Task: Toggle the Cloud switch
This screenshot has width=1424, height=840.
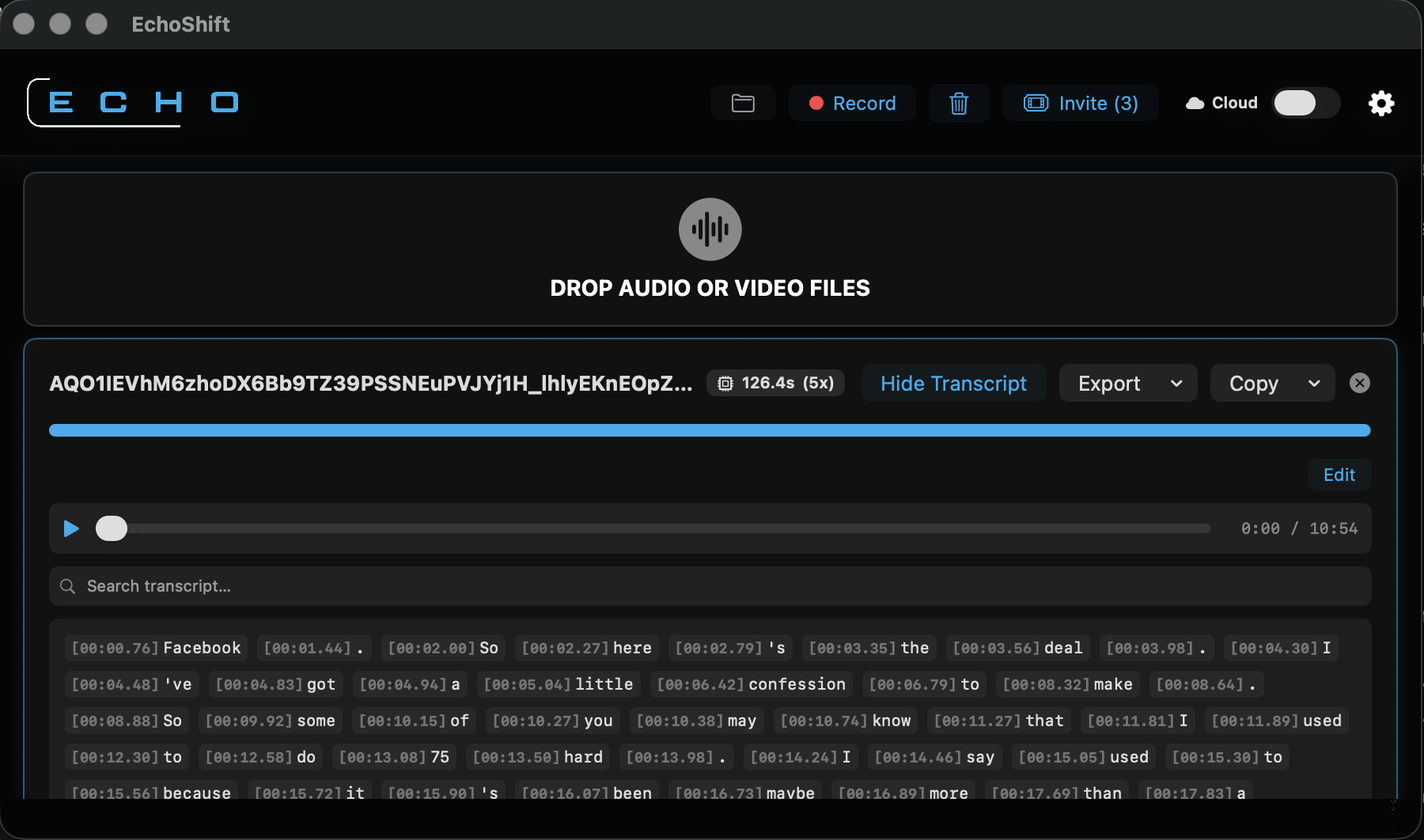Action: [1306, 103]
